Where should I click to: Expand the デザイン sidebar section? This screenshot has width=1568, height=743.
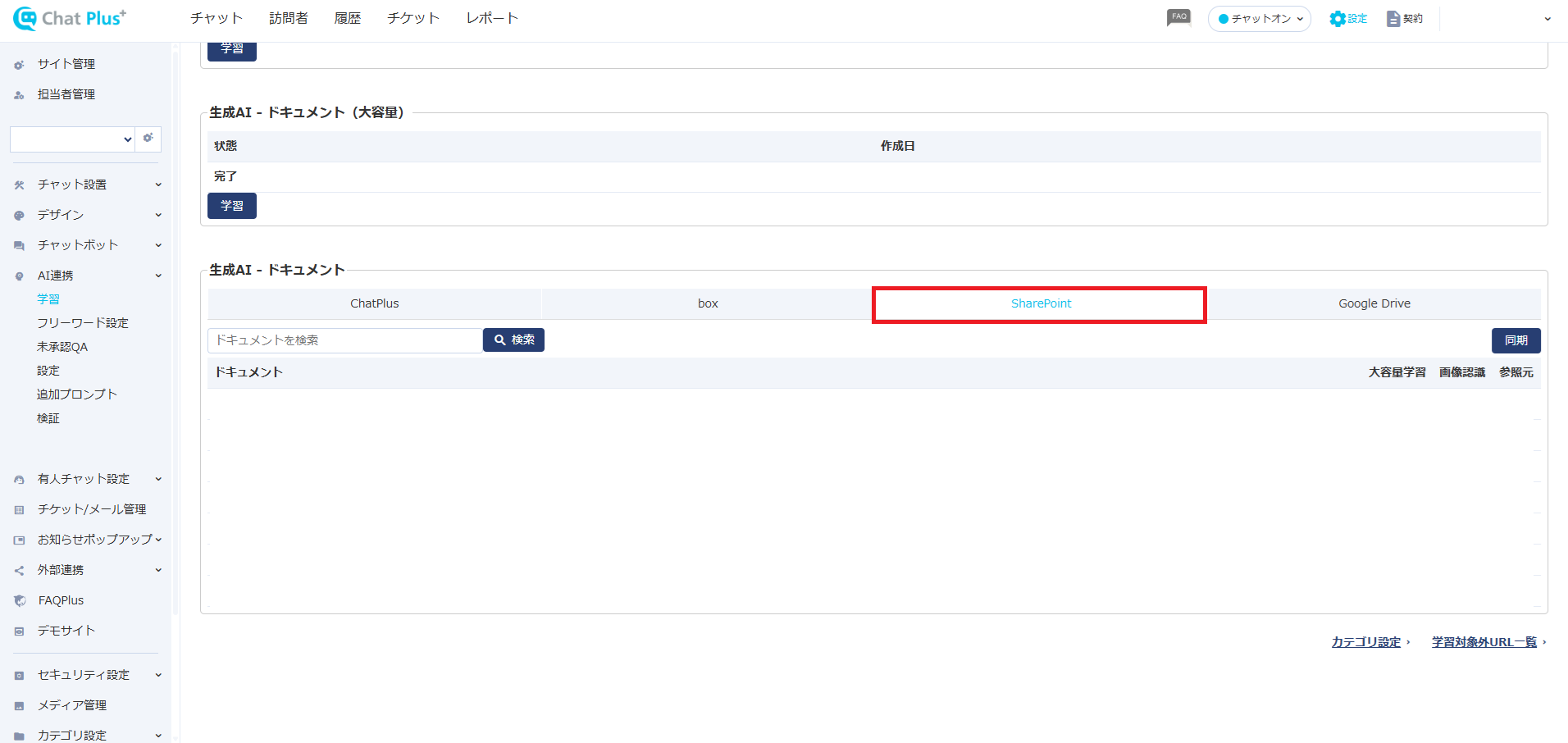(158, 215)
